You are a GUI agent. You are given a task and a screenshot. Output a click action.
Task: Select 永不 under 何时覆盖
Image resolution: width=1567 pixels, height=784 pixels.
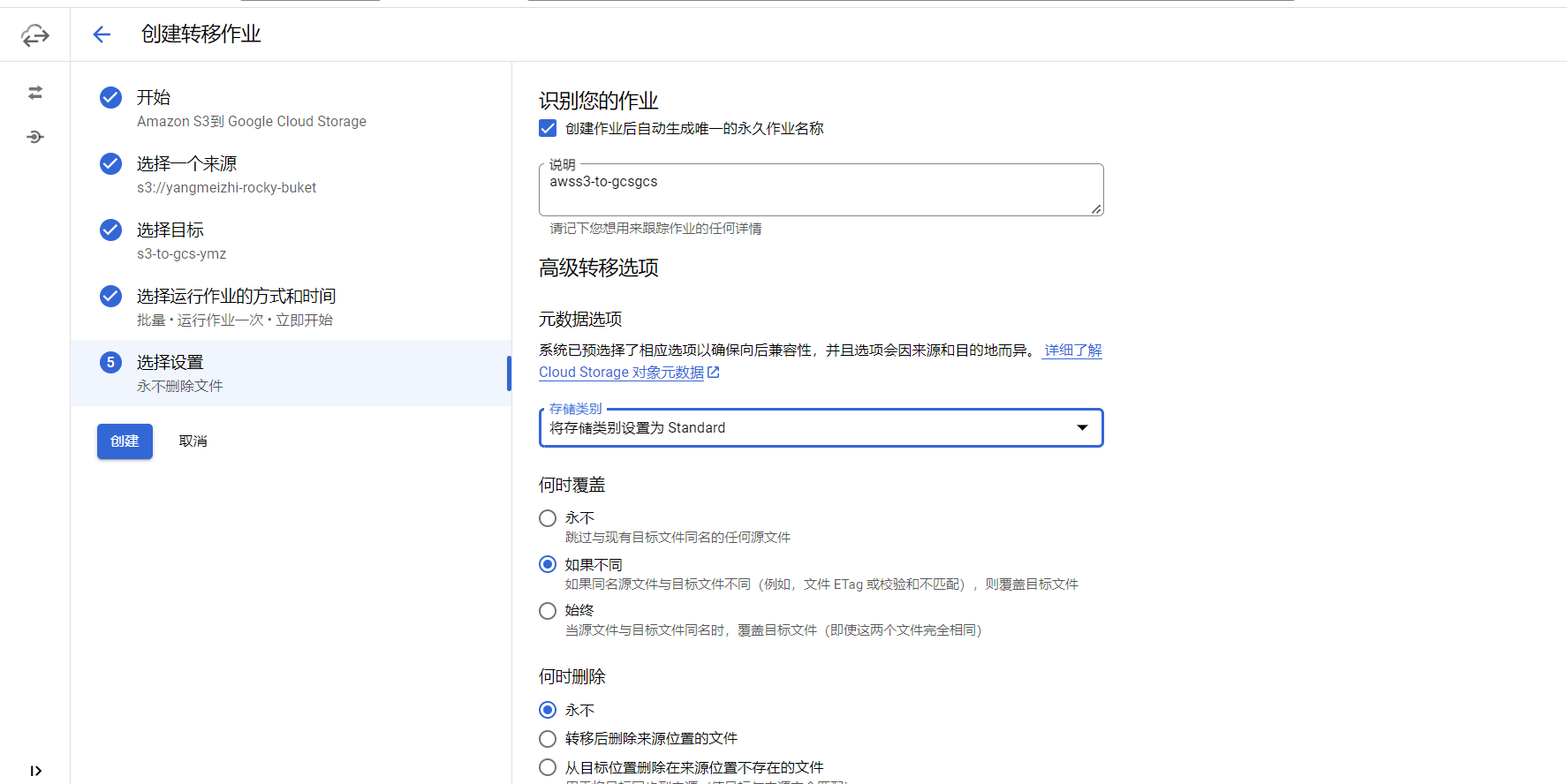pyautogui.click(x=548, y=518)
